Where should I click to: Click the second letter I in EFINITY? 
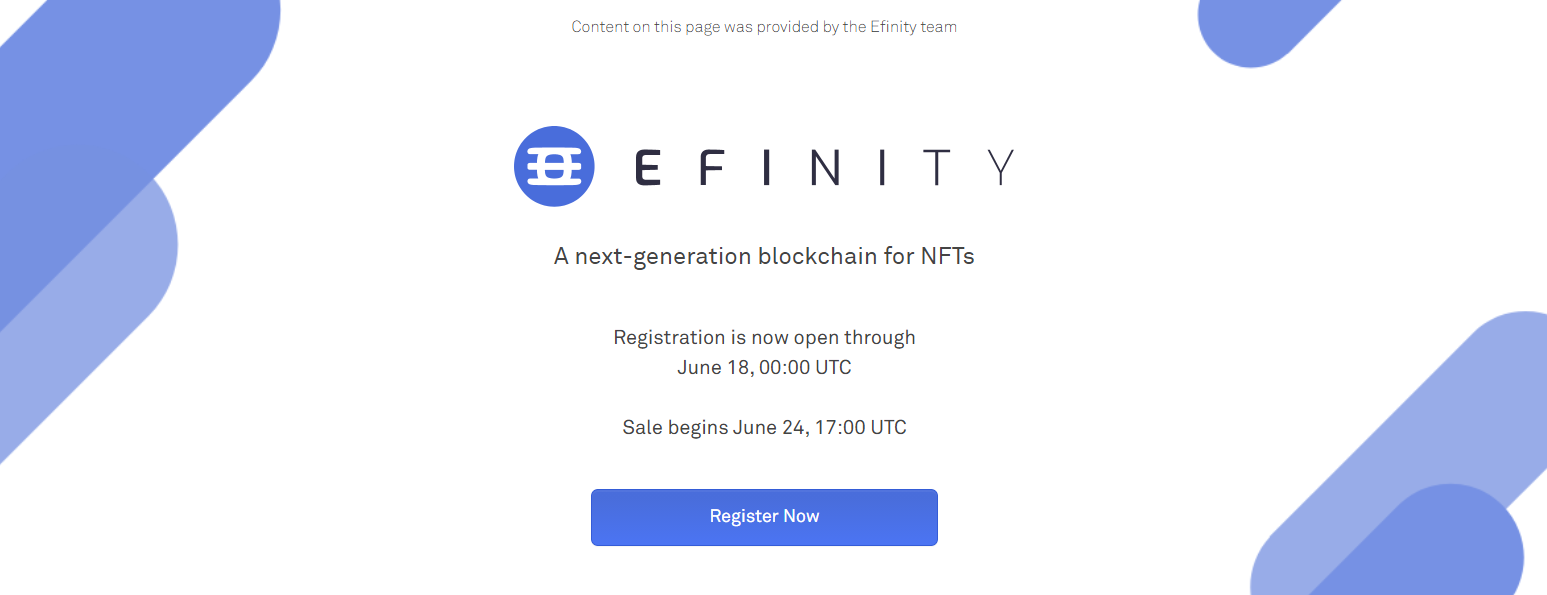coord(882,168)
